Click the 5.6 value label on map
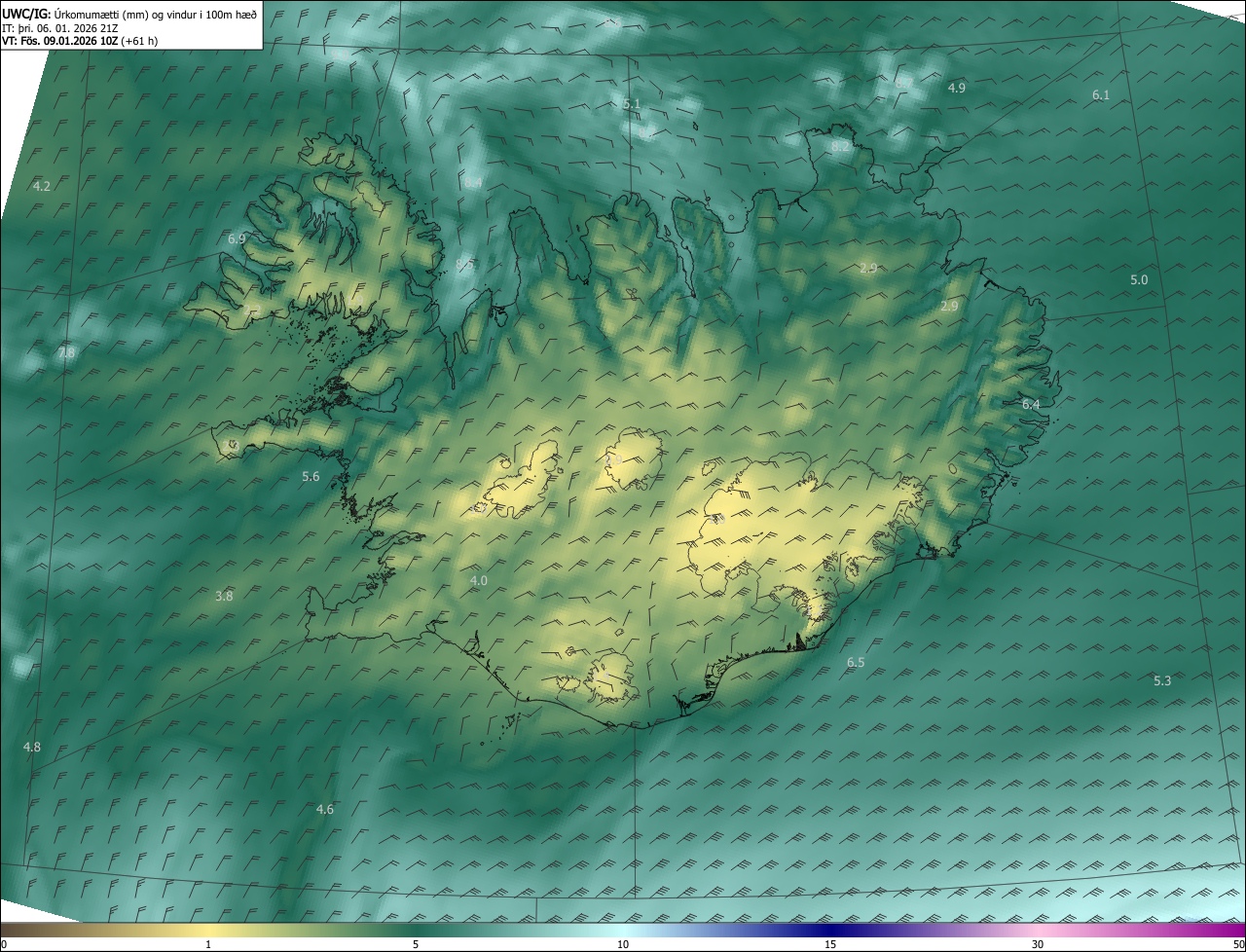The width and height of the screenshot is (1246, 952). point(311,476)
